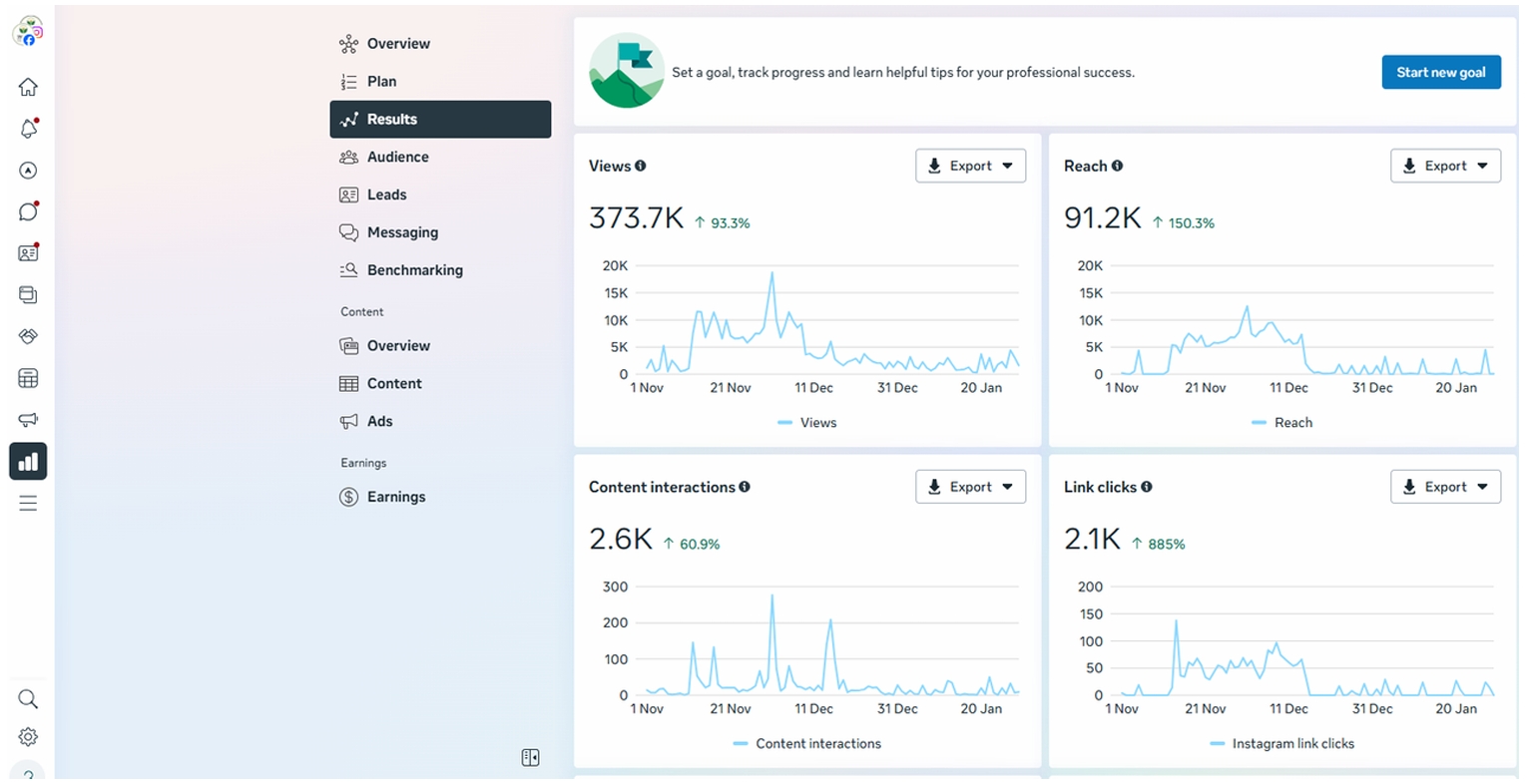Expand the Views Export dropdown
The height and width of the screenshot is (784, 1528).
click(x=970, y=167)
